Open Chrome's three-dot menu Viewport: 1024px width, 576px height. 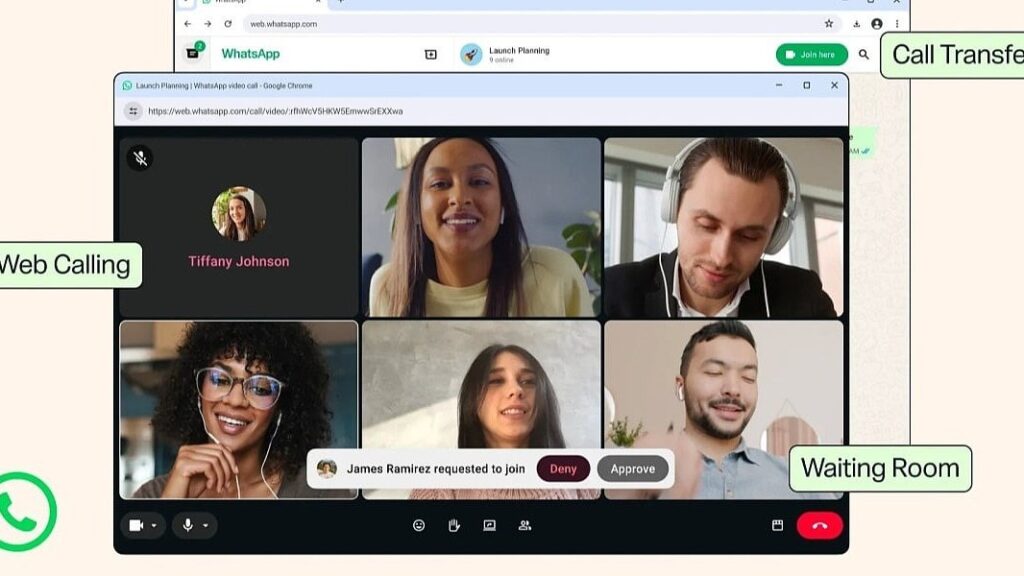[897, 24]
